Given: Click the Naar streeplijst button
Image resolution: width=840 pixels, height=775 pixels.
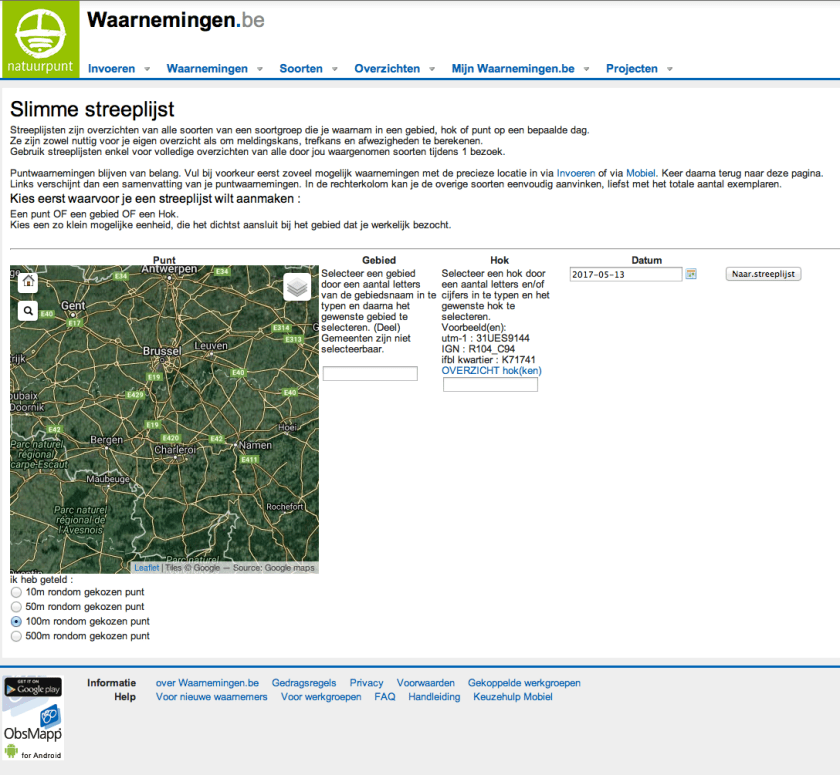Looking at the screenshot, I should coord(763,274).
